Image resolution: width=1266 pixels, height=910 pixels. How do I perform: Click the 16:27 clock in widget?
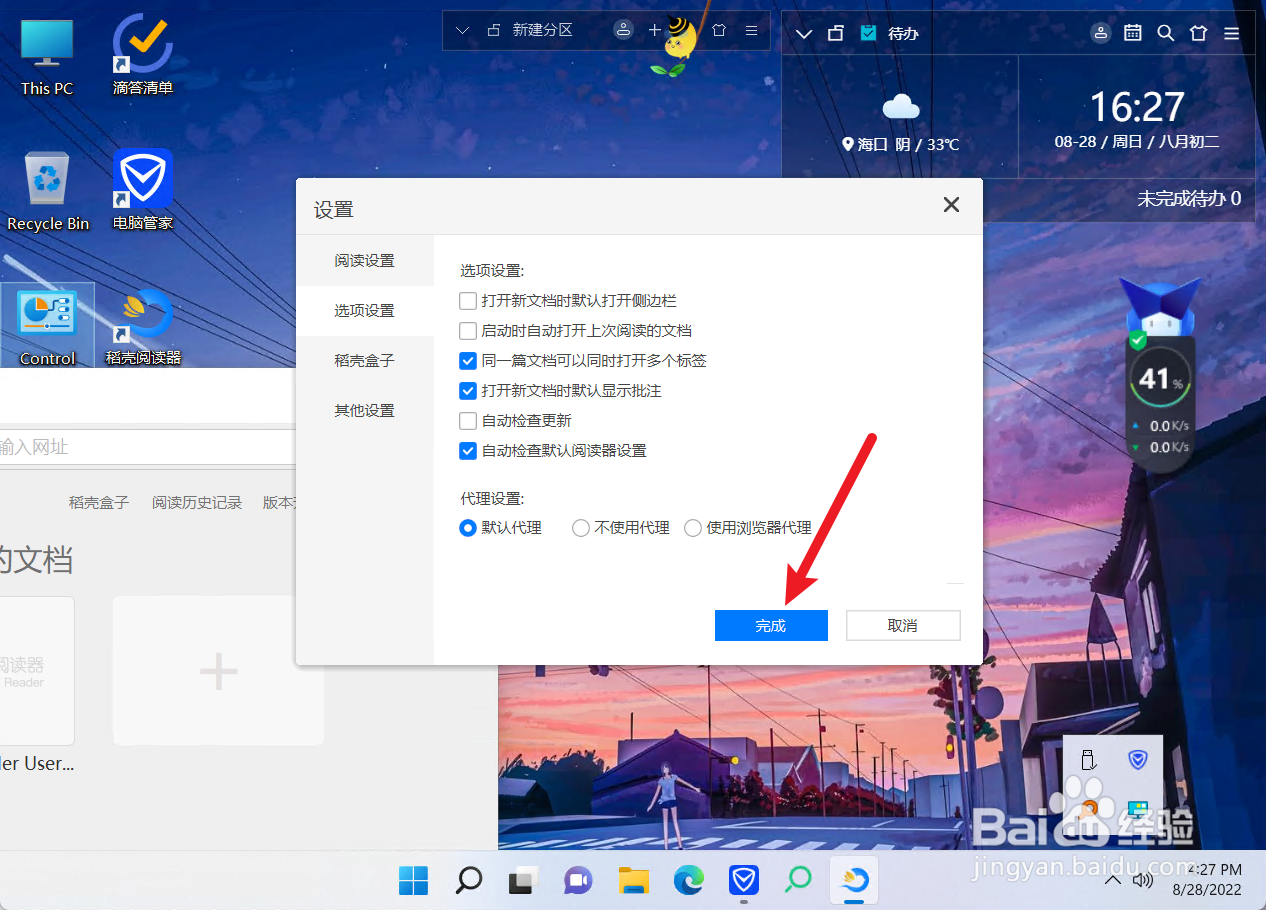pos(1136,107)
